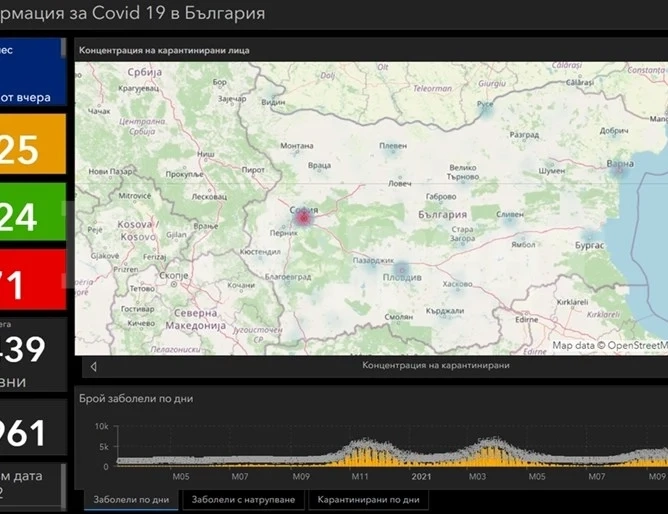Click the 'Добрич' city label
This screenshot has height=514, width=668.
pos(614,131)
